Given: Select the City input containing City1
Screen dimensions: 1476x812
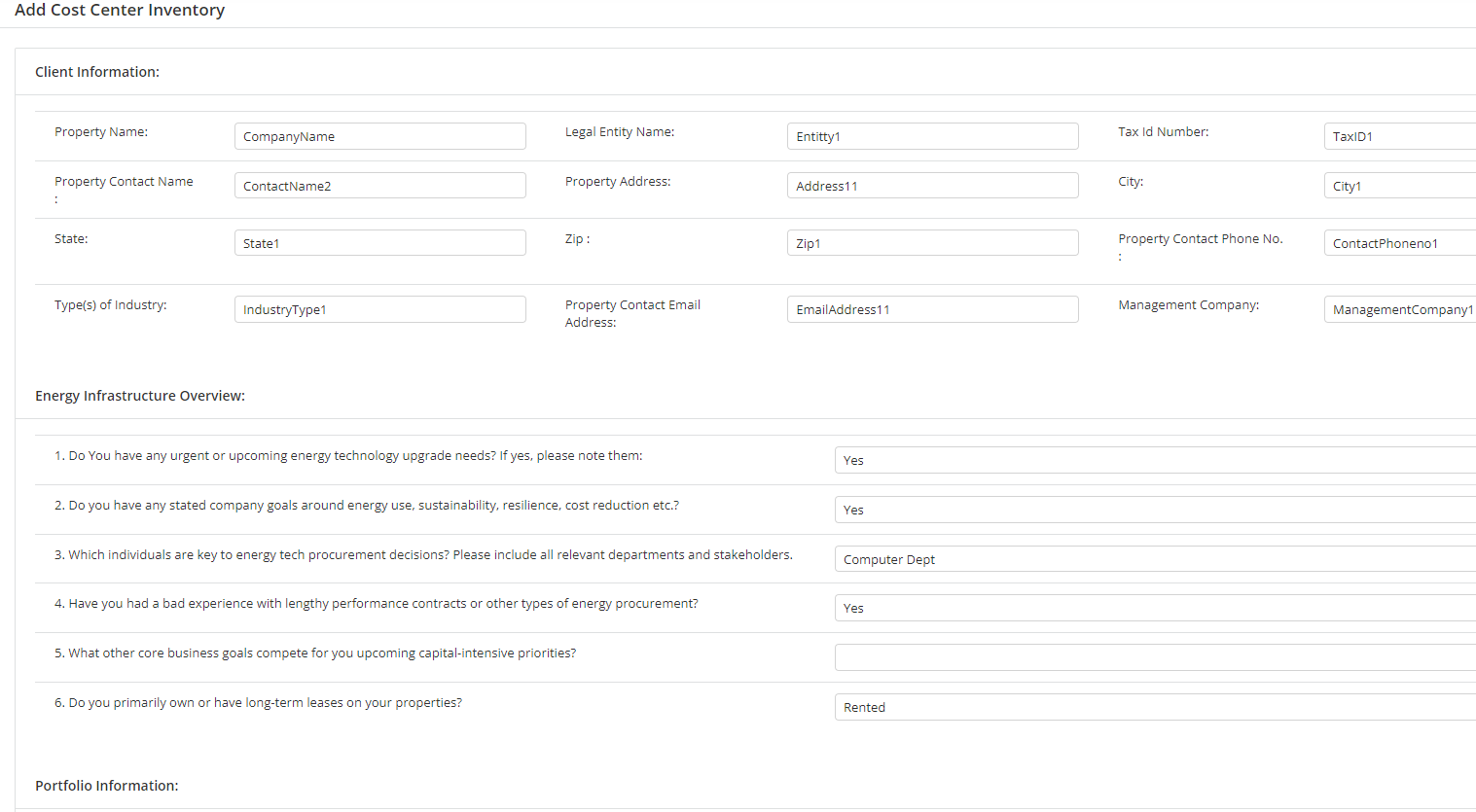Looking at the screenshot, I should point(1401,185).
